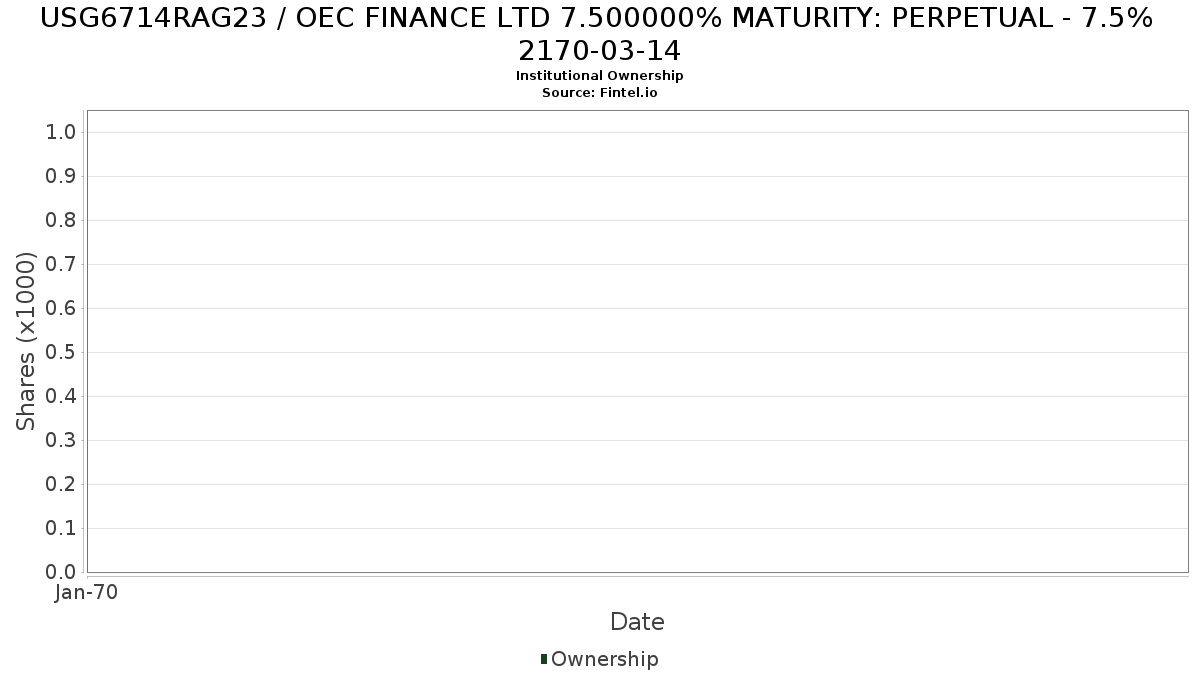
Task: Toggle the Ownership series legend label
Action: (604, 659)
